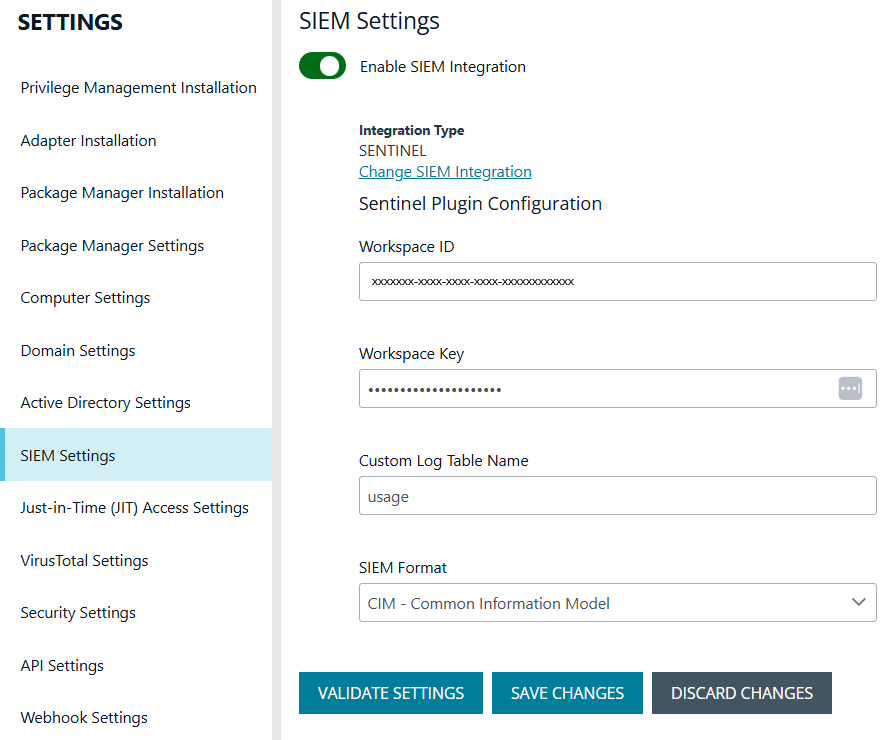Disable the Enable SIEM Integration toggle
Image resolution: width=882 pixels, height=740 pixels.
[322, 66]
